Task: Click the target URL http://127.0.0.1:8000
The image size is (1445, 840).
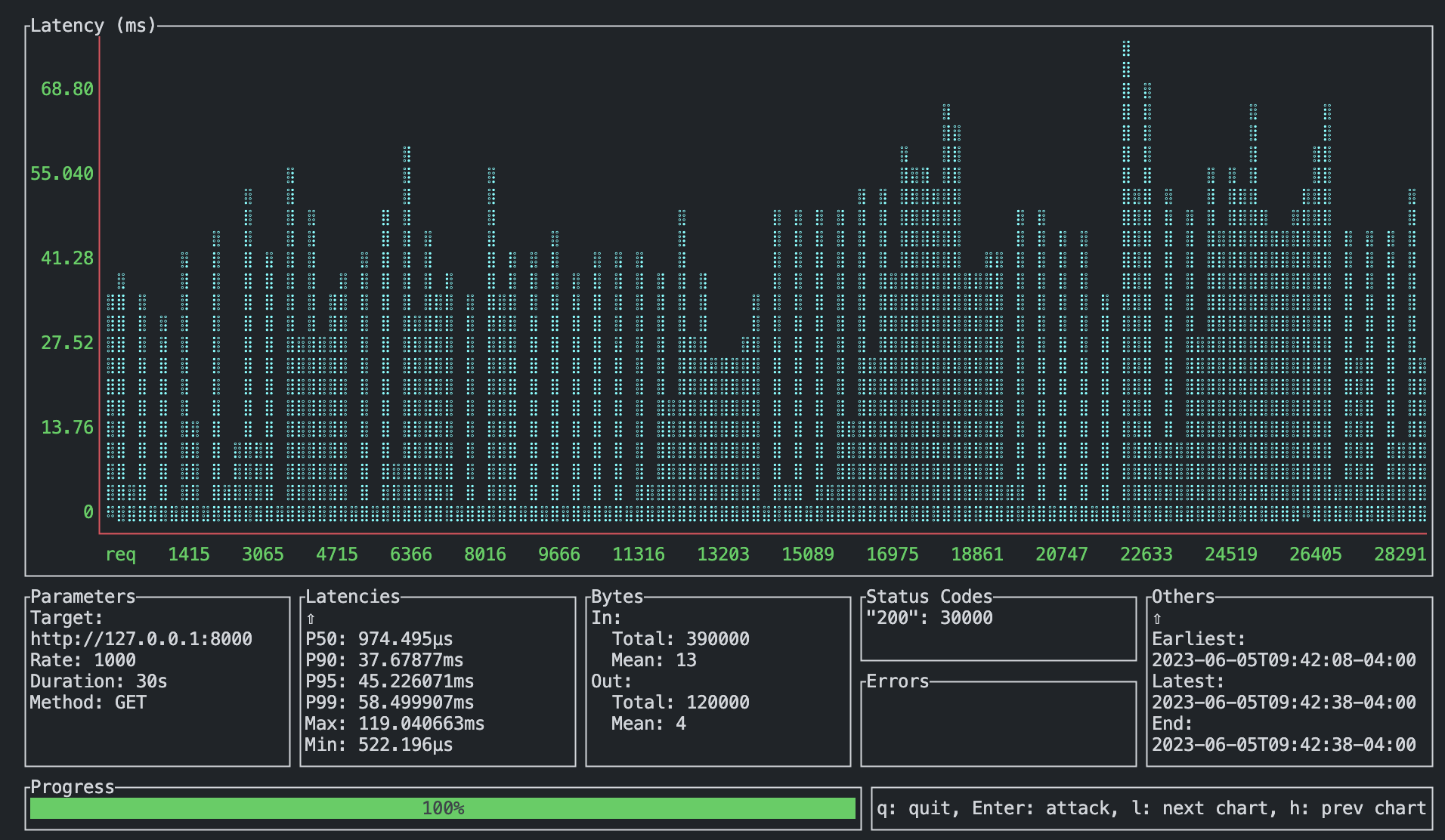Action: [141, 639]
